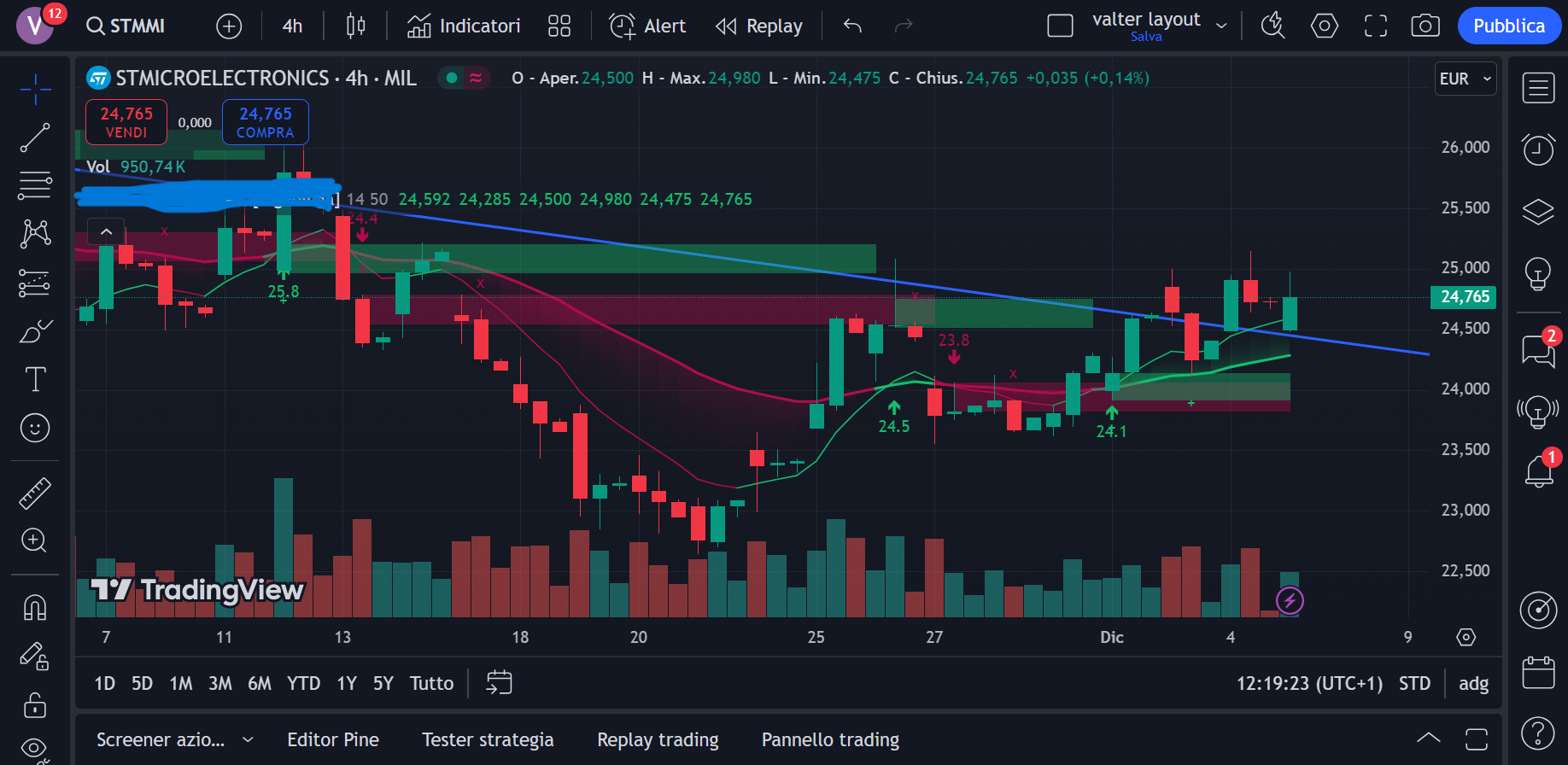Image resolution: width=1568 pixels, height=765 pixels.
Task: Open the go to date calendar
Action: point(499,683)
